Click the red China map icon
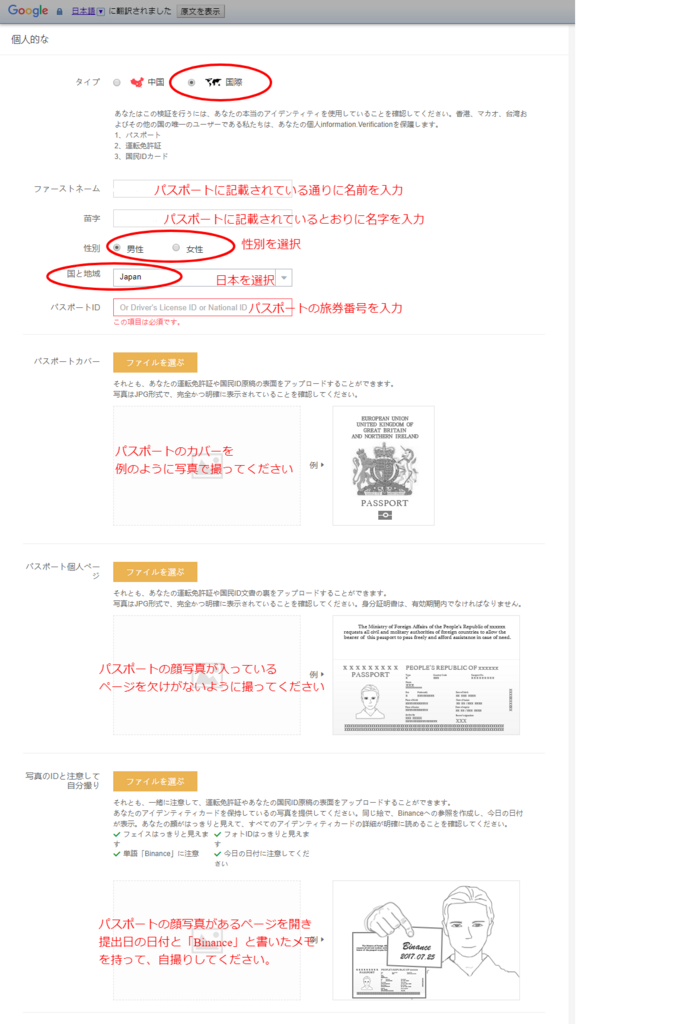The width and height of the screenshot is (683, 1024). pos(137,82)
